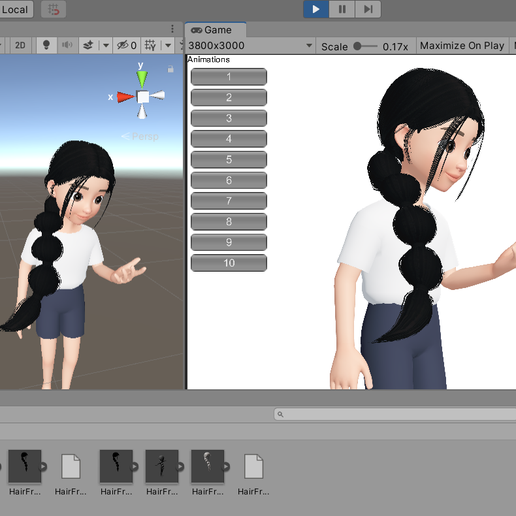516x516 pixels.
Task: Select the third HairFr... braid thumbnail
Action: (x=116, y=466)
